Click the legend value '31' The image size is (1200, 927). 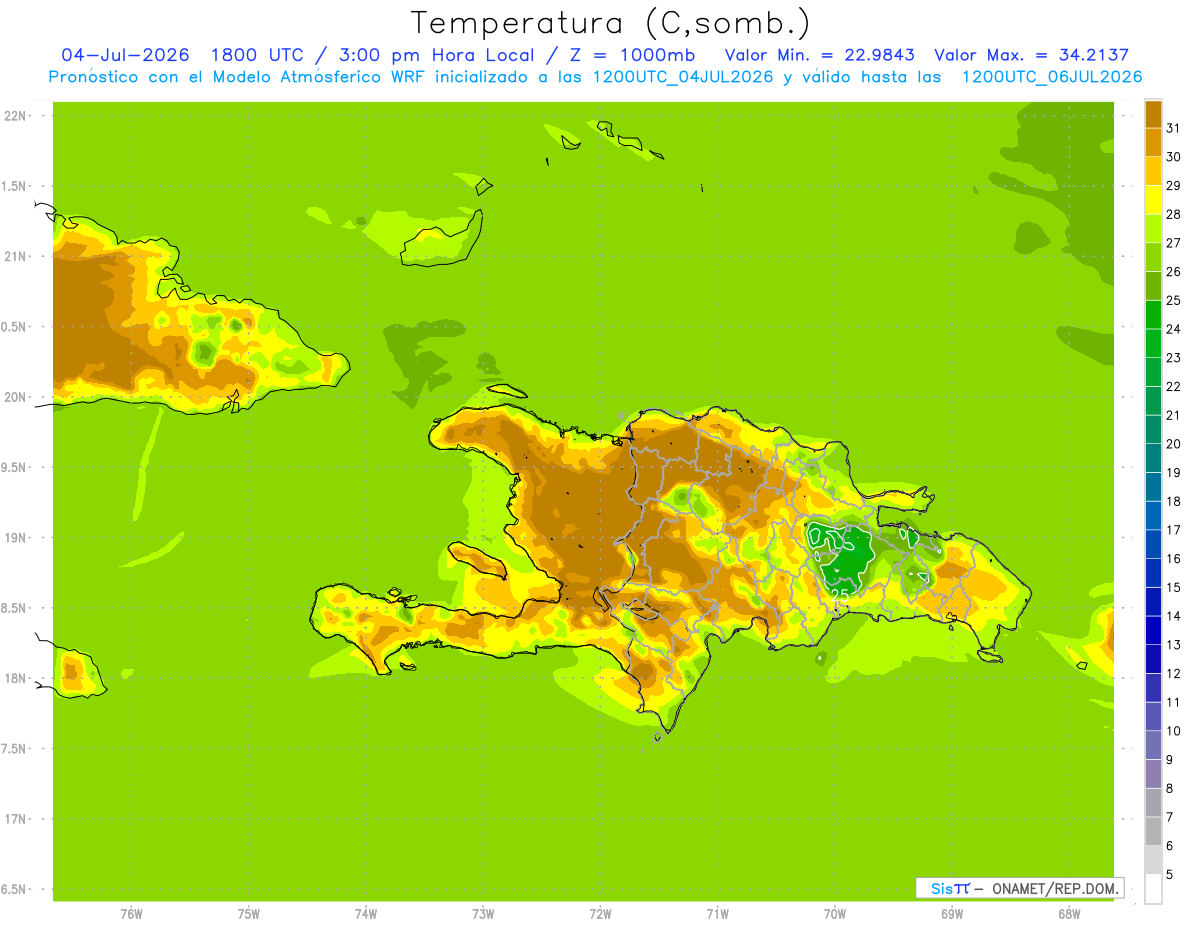[1174, 128]
